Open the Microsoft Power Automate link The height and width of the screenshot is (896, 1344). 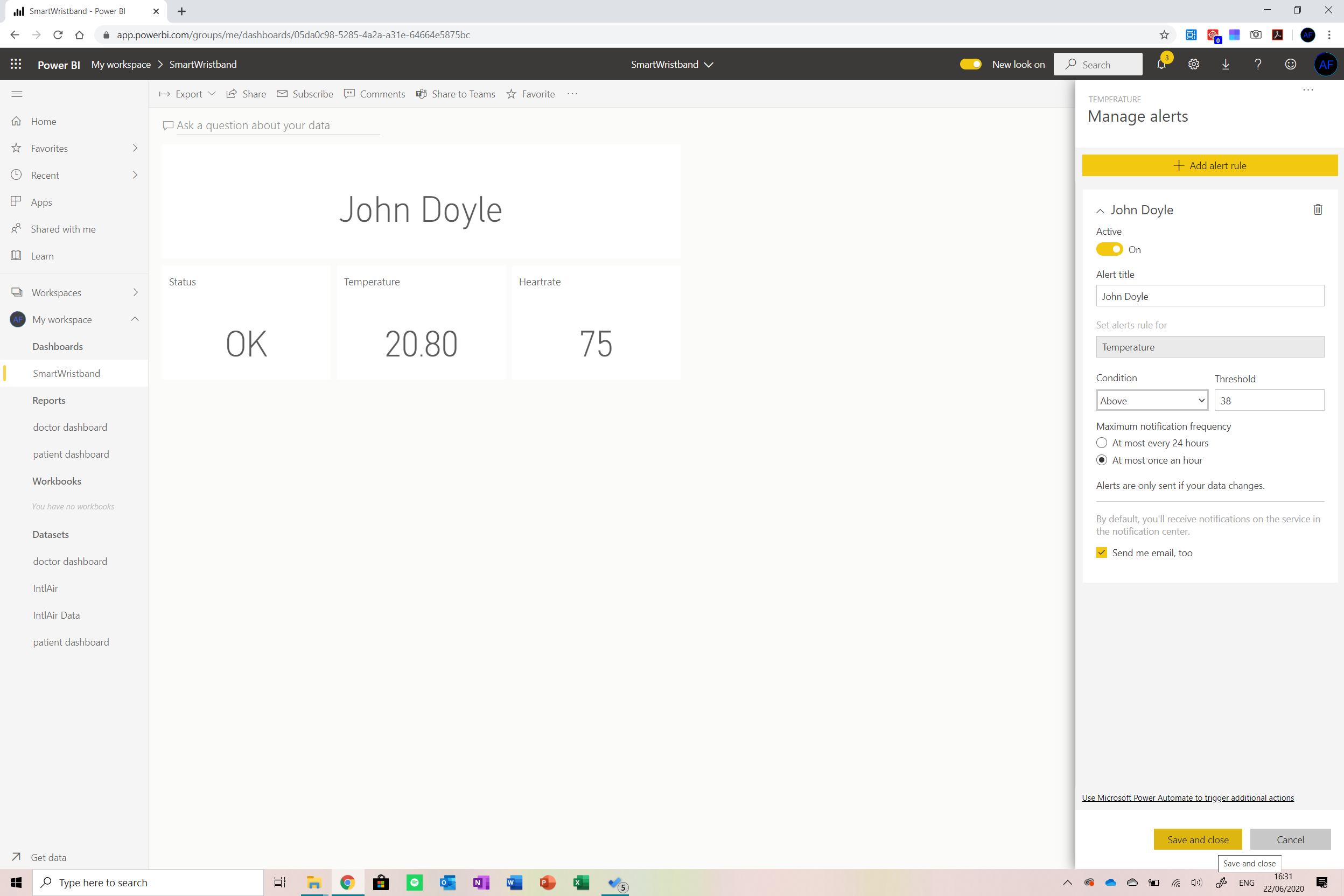[x=1187, y=797]
